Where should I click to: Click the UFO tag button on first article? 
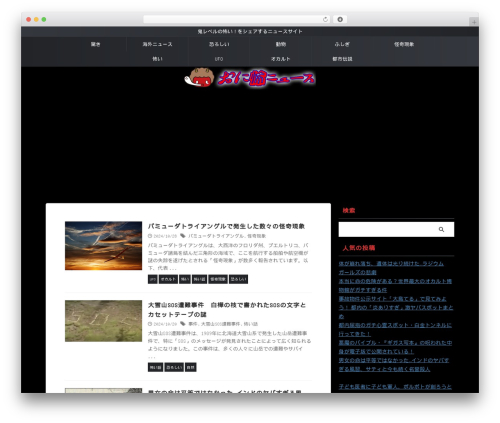pos(153,279)
